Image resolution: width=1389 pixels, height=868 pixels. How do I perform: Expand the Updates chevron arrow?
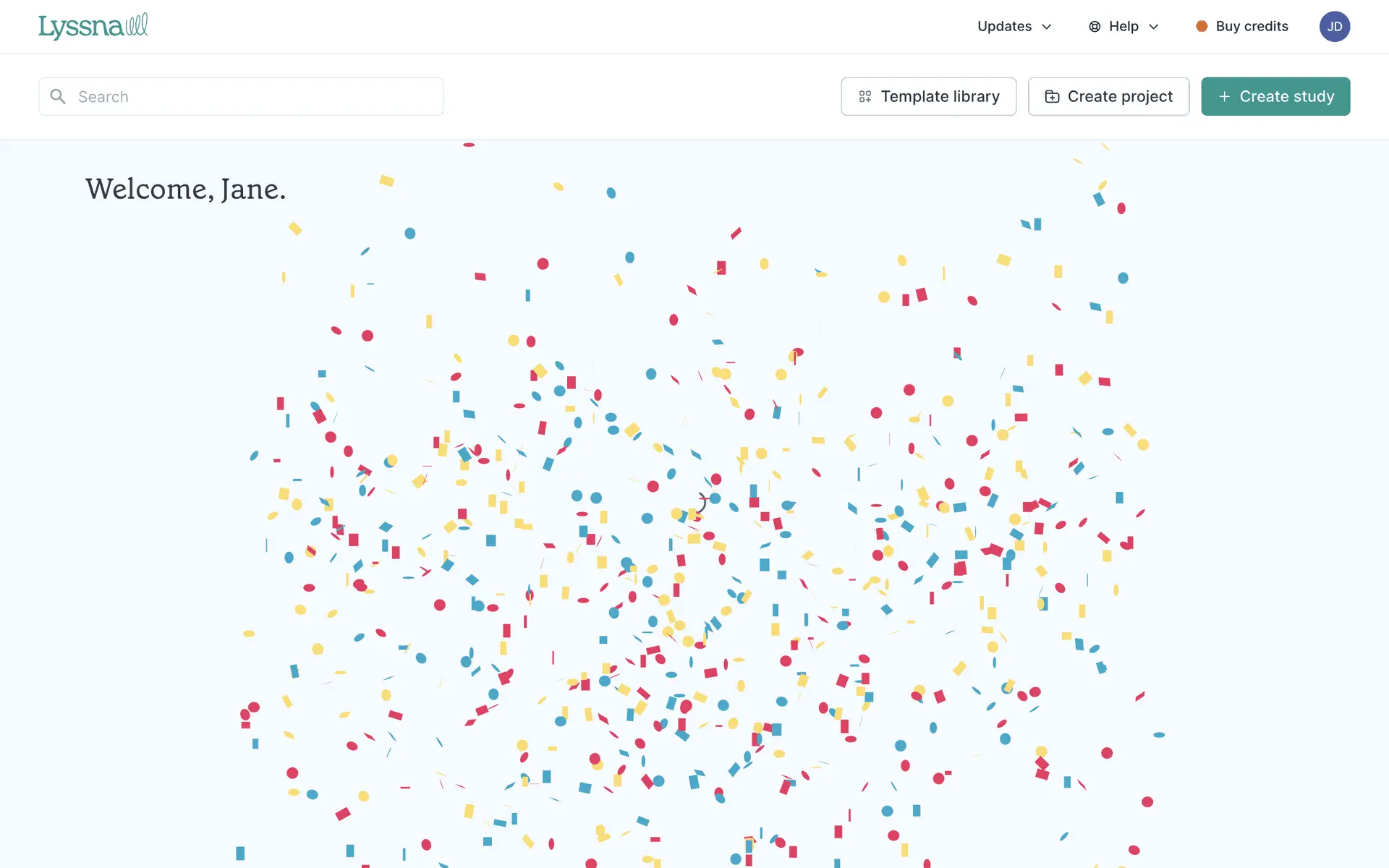tap(1046, 27)
